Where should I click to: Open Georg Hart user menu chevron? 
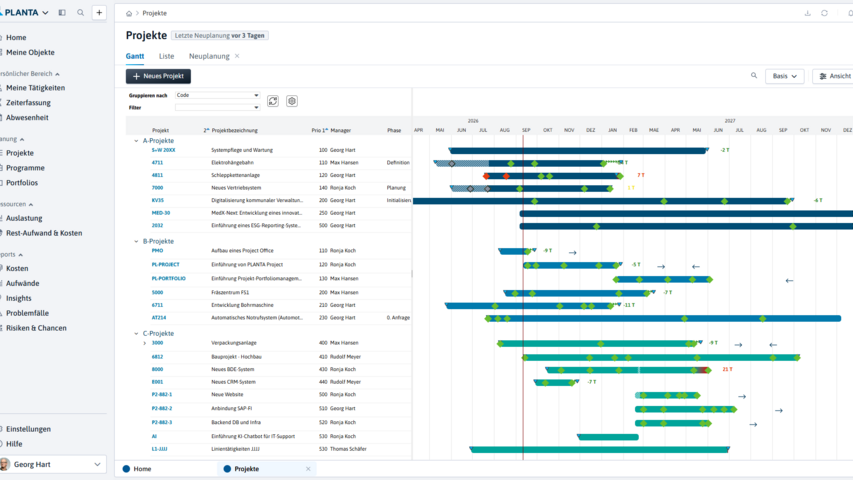pos(97,464)
